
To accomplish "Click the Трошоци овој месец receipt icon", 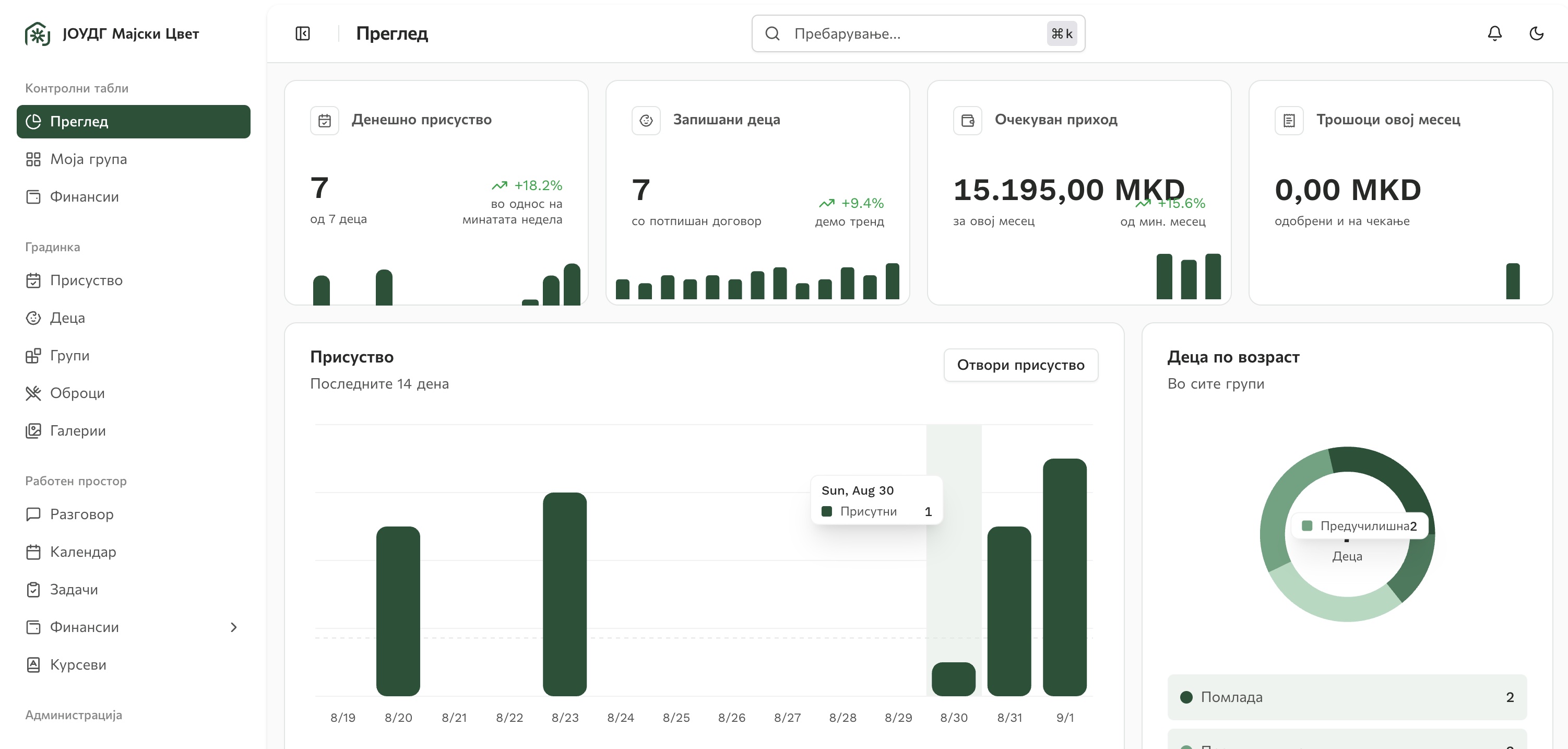I will click(1289, 121).
